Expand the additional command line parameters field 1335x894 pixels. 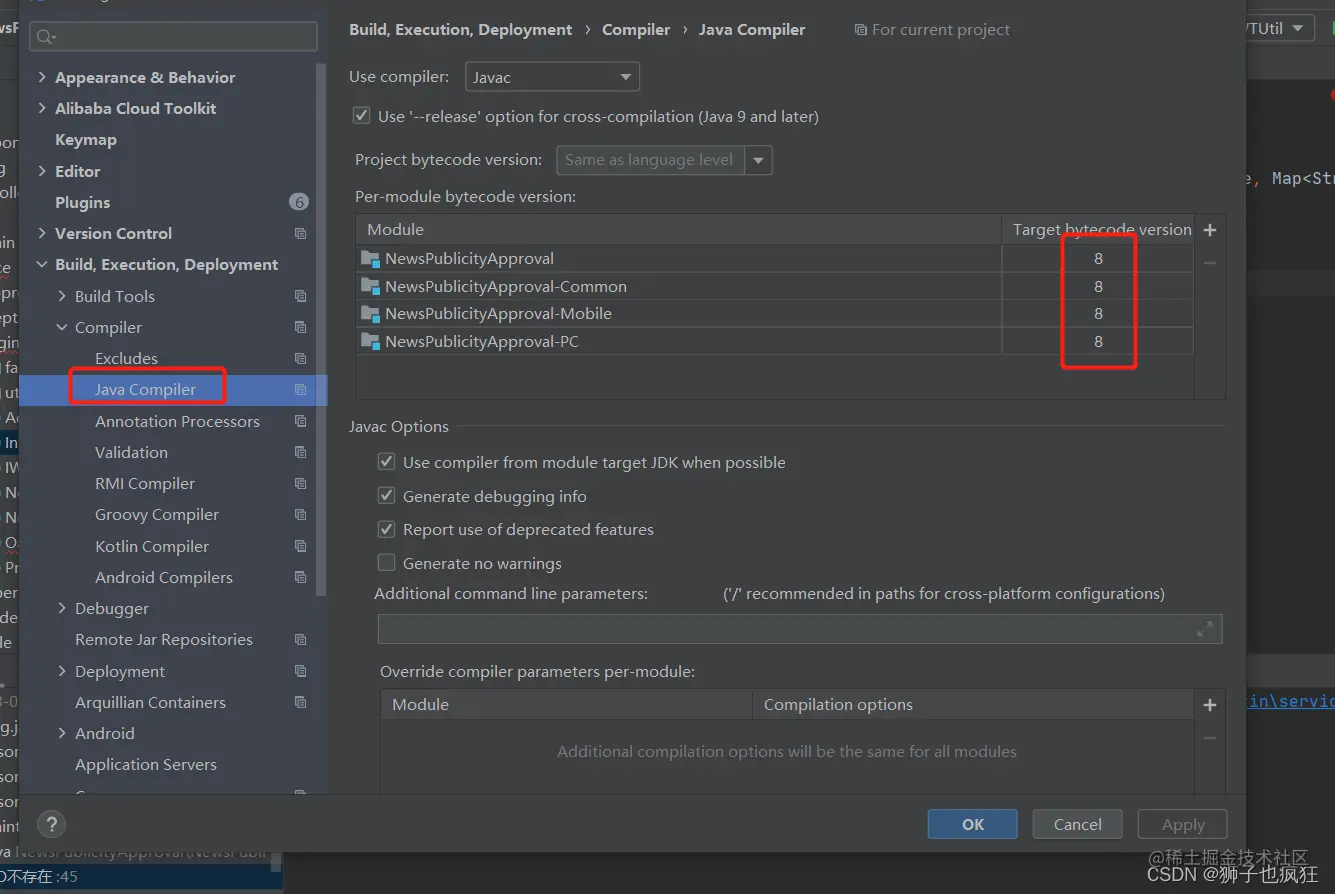1205,629
